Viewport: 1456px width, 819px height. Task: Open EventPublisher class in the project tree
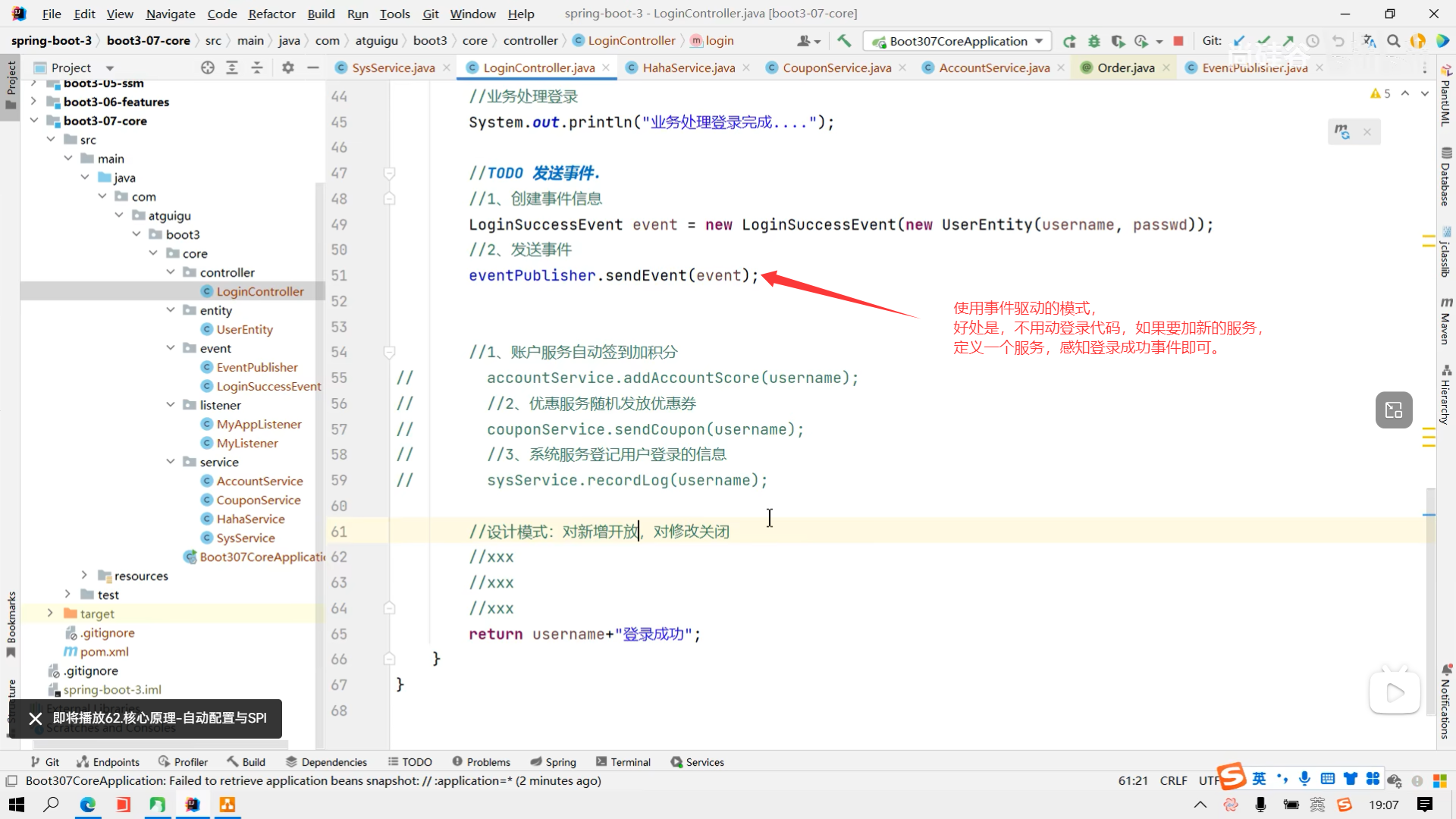click(x=257, y=367)
